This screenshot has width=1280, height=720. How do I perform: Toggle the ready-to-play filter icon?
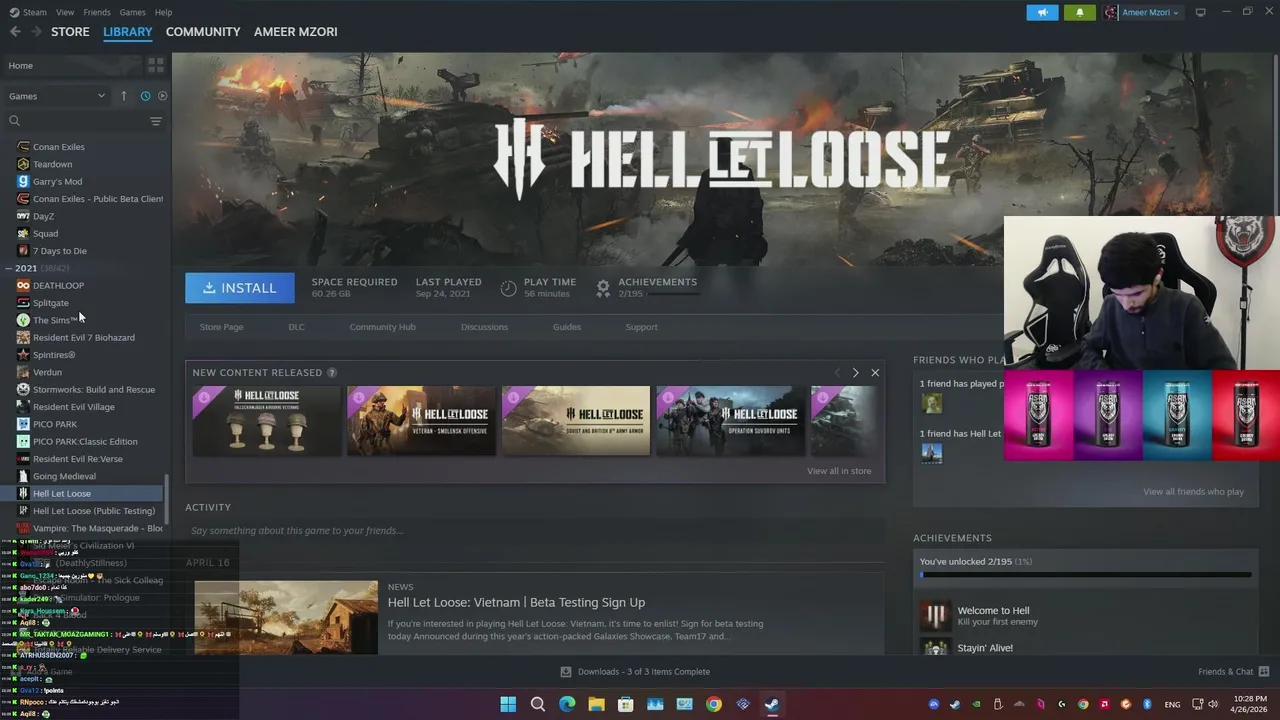(x=162, y=96)
